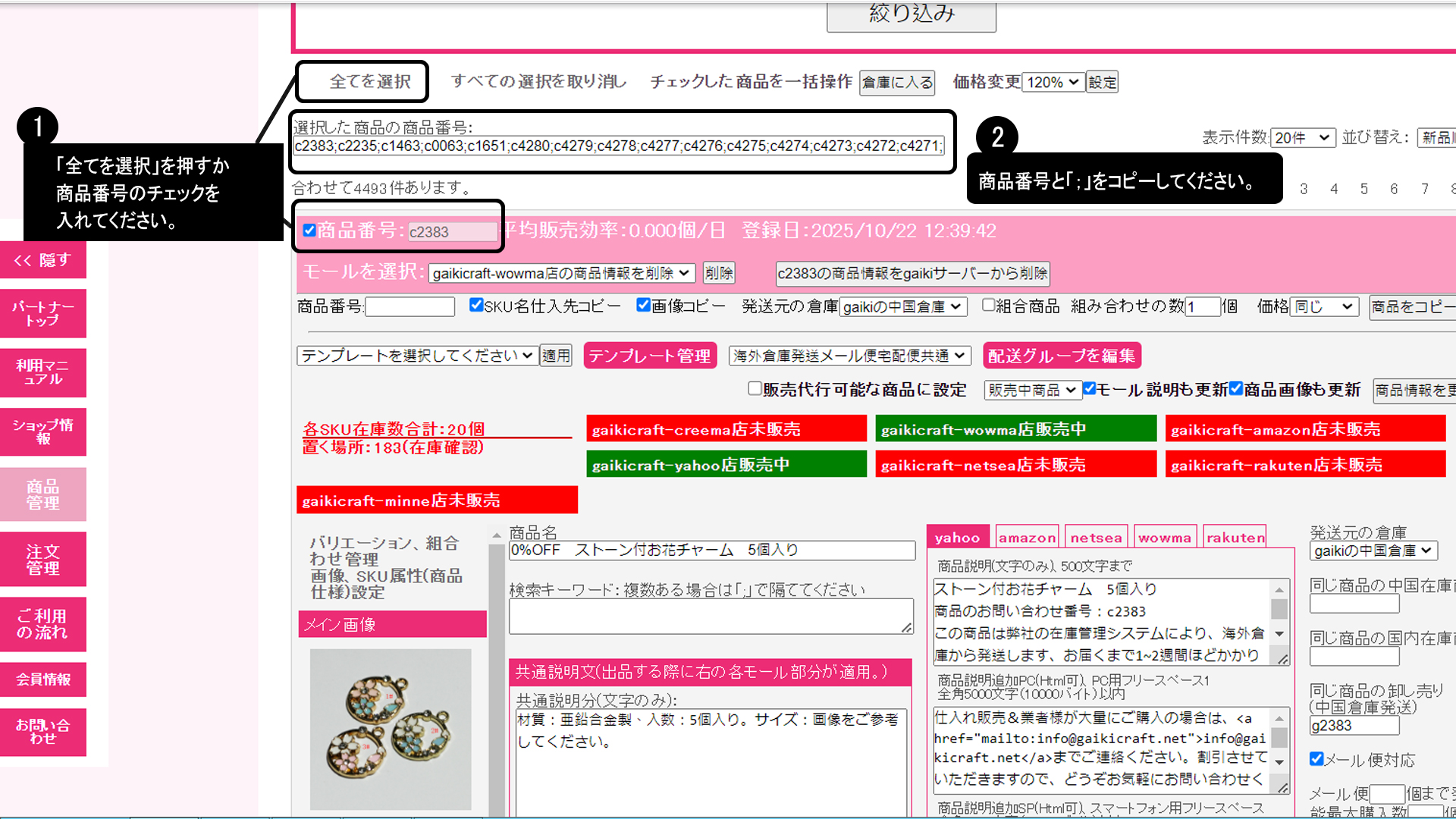Image resolution: width=1456 pixels, height=819 pixels.
Task: Open 注文管理 in left sidebar
Action: click(43, 560)
